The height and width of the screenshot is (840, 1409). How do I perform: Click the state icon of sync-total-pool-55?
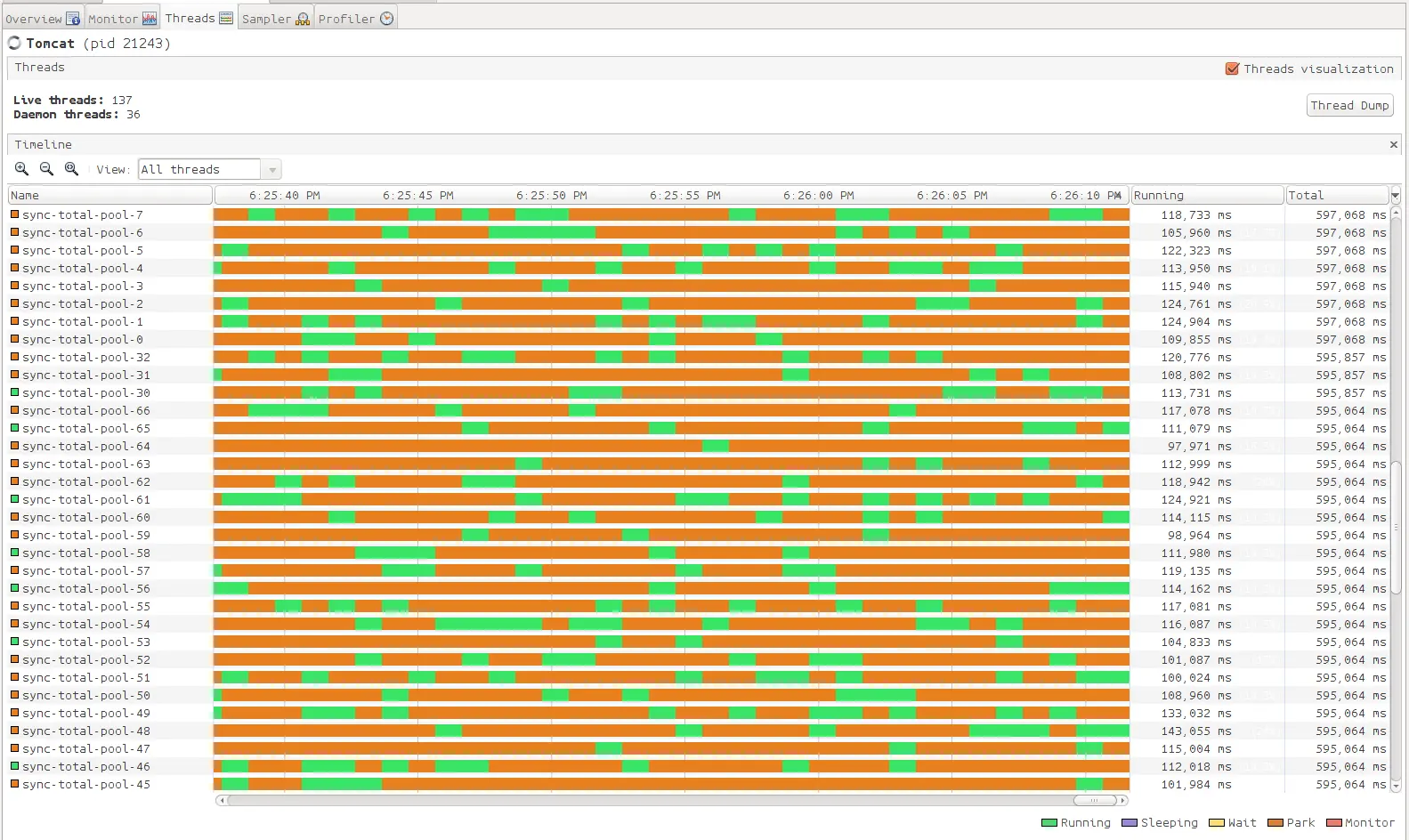click(x=14, y=605)
